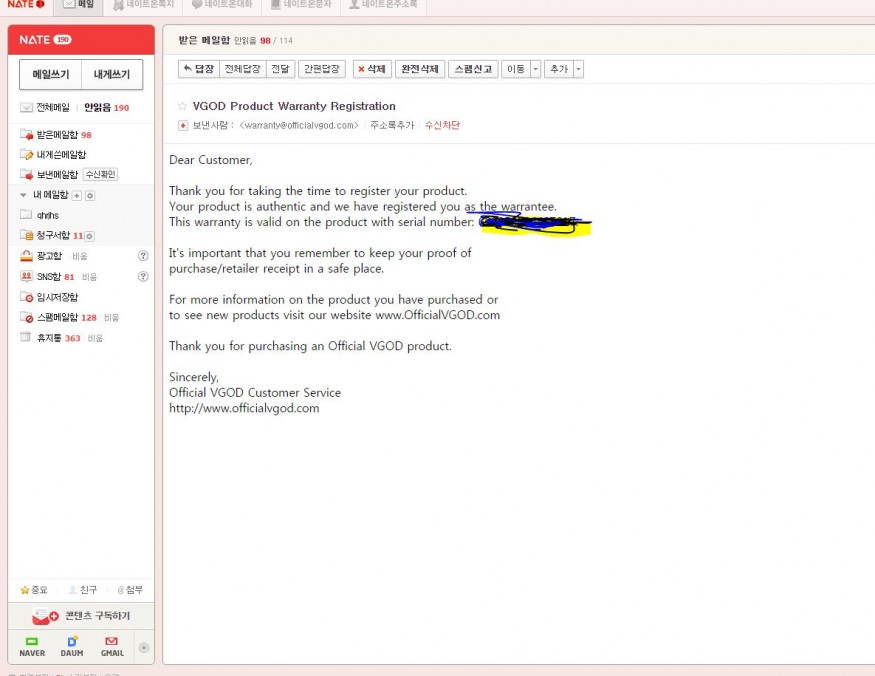Open the 추가 dropdown arrow
The image size is (875, 676).
578,69
